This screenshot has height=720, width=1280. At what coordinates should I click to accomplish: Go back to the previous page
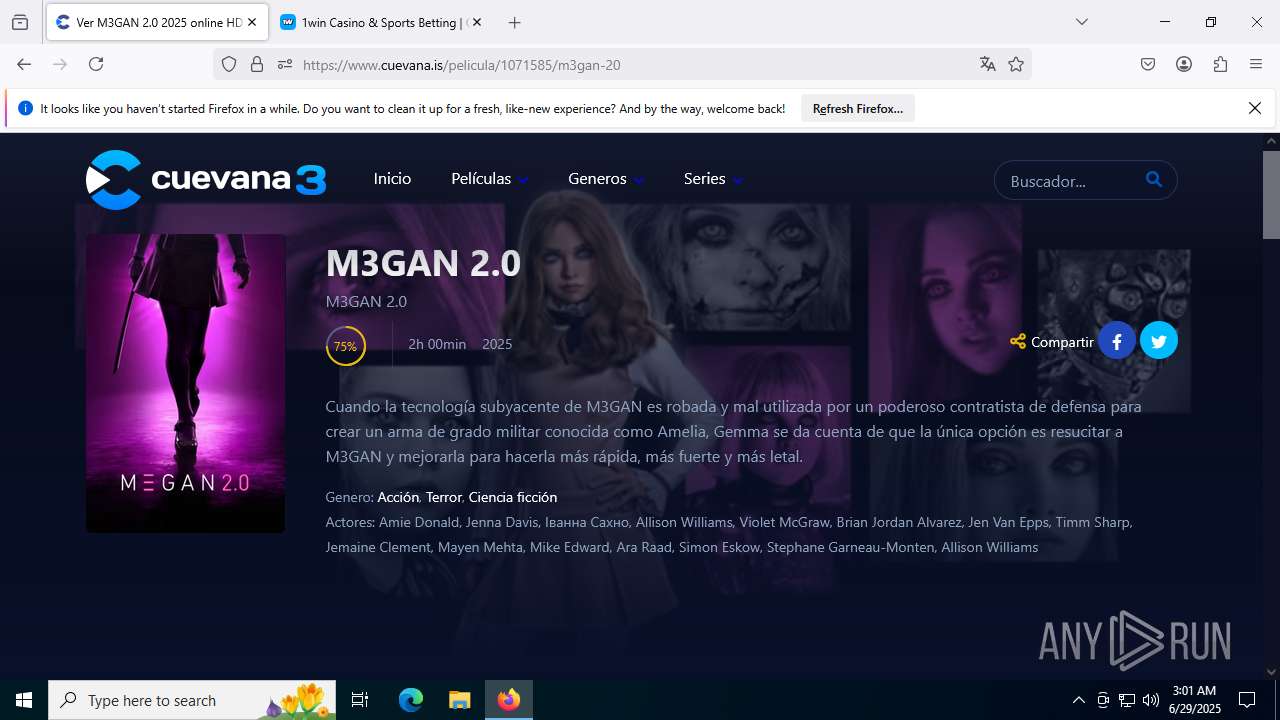coord(24,64)
